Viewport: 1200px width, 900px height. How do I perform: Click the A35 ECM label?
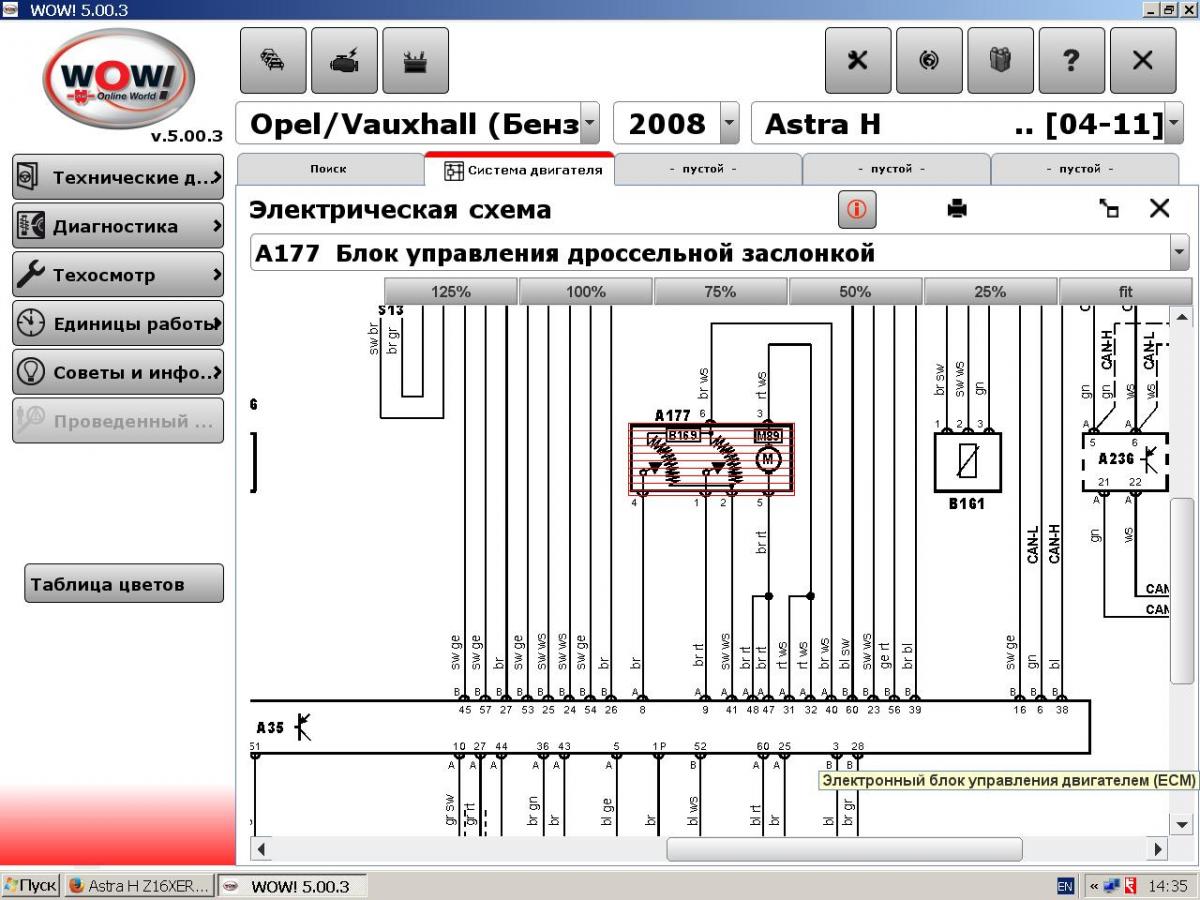point(270,728)
